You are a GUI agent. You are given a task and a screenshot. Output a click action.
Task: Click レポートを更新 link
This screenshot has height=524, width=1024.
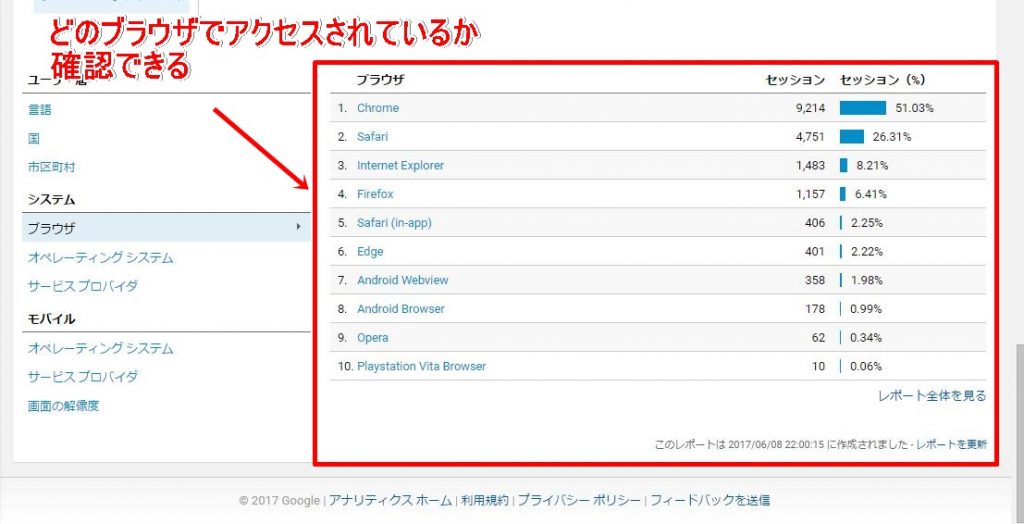952,444
